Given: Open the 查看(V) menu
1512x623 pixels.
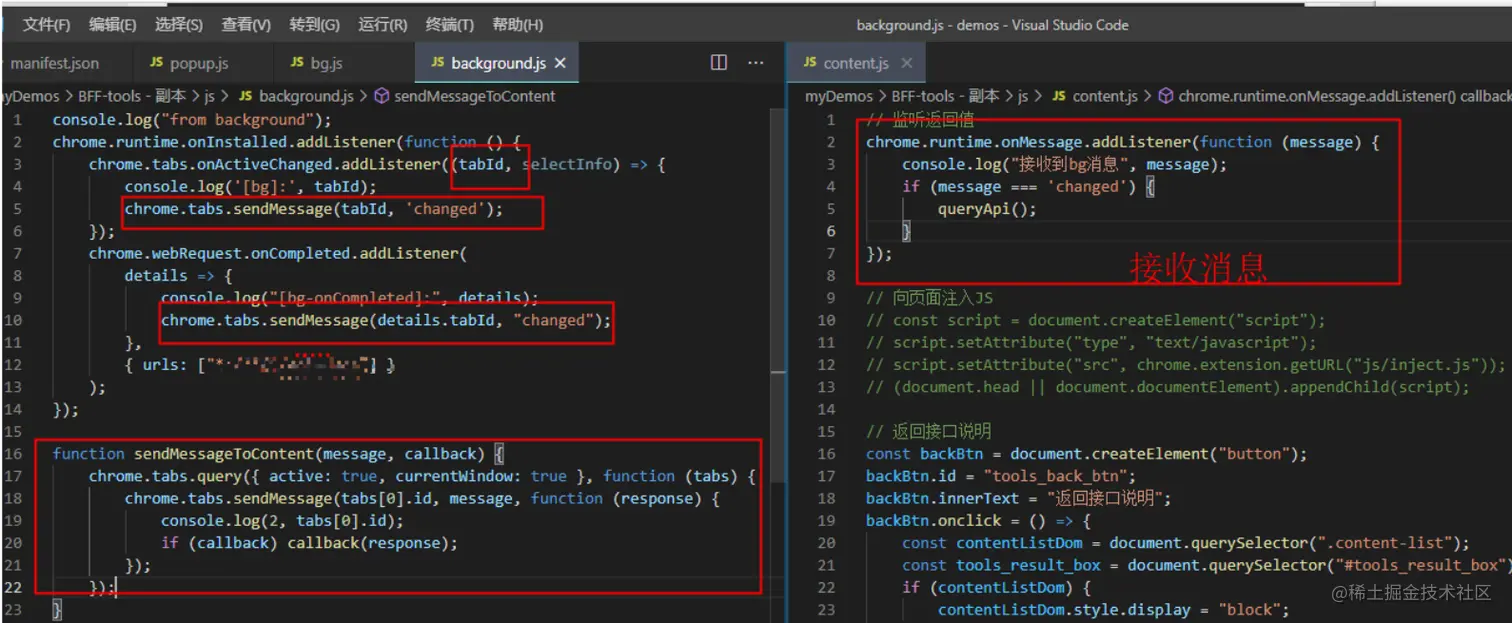Looking at the screenshot, I should pos(246,25).
